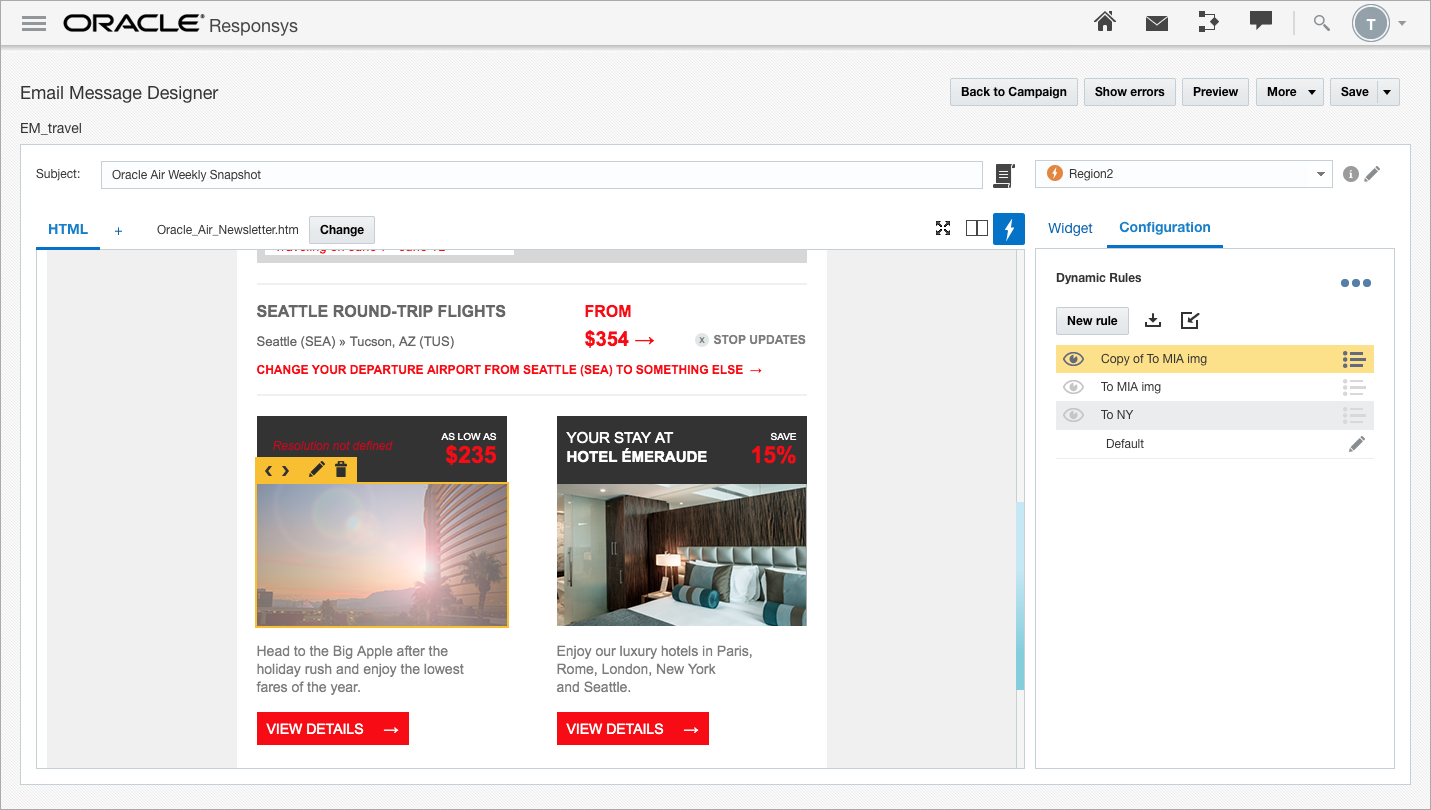Go to Home via house icon

(x=1105, y=22)
